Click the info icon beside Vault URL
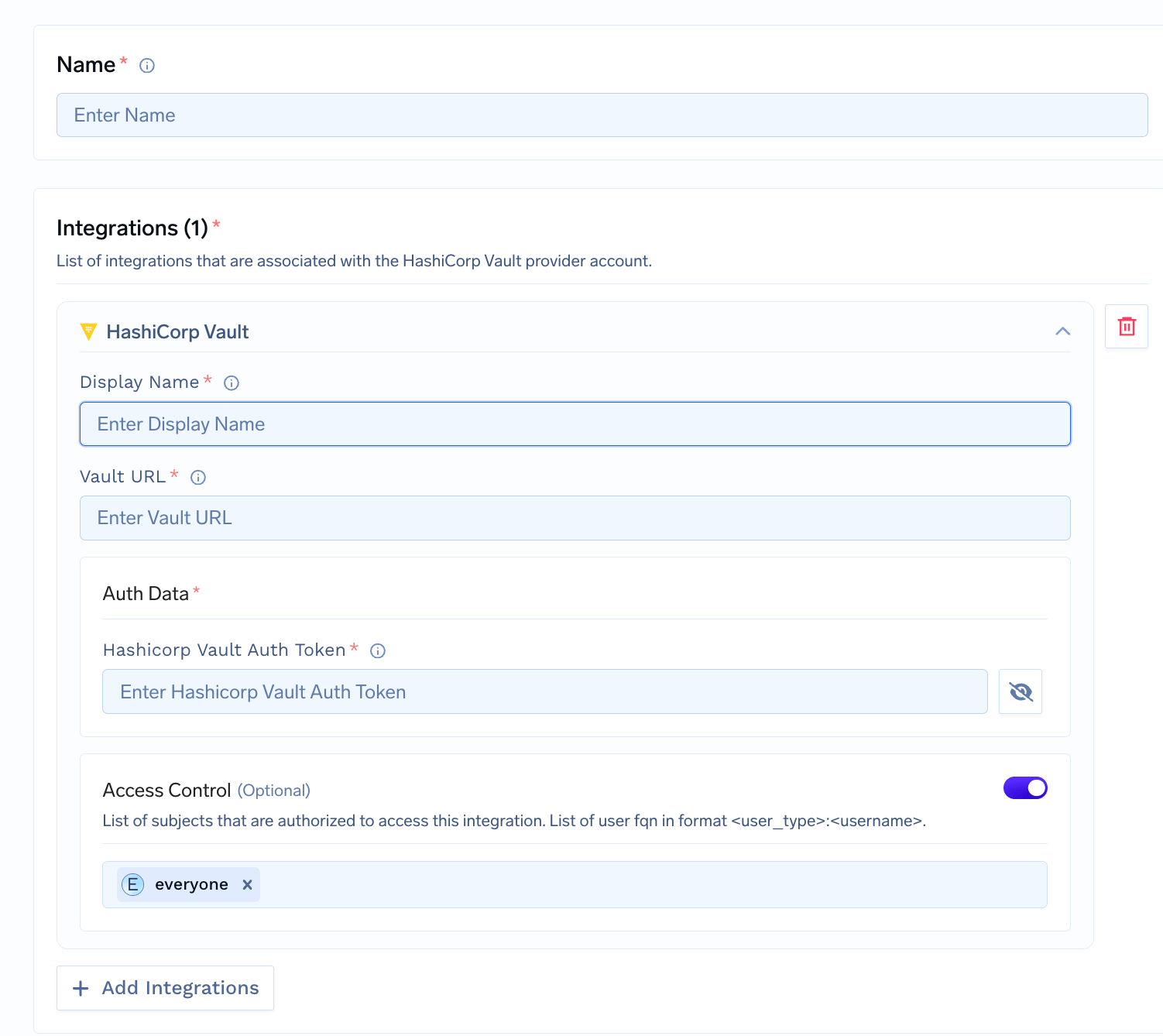The height and width of the screenshot is (1036, 1163). click(x=198, y=478)
